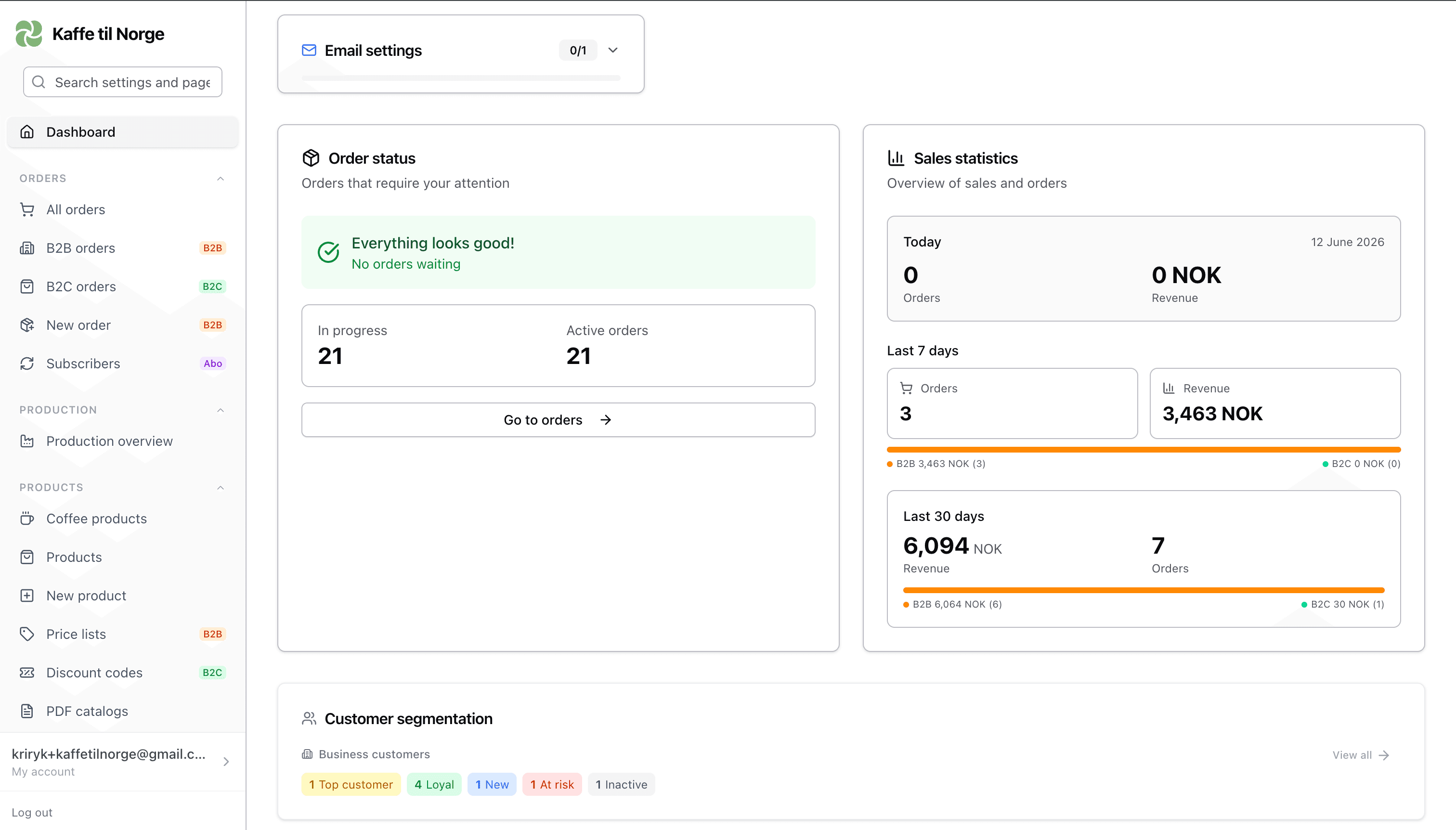
Task: Select the 1 Inactive badge
Action: click(x=622, y=784)
